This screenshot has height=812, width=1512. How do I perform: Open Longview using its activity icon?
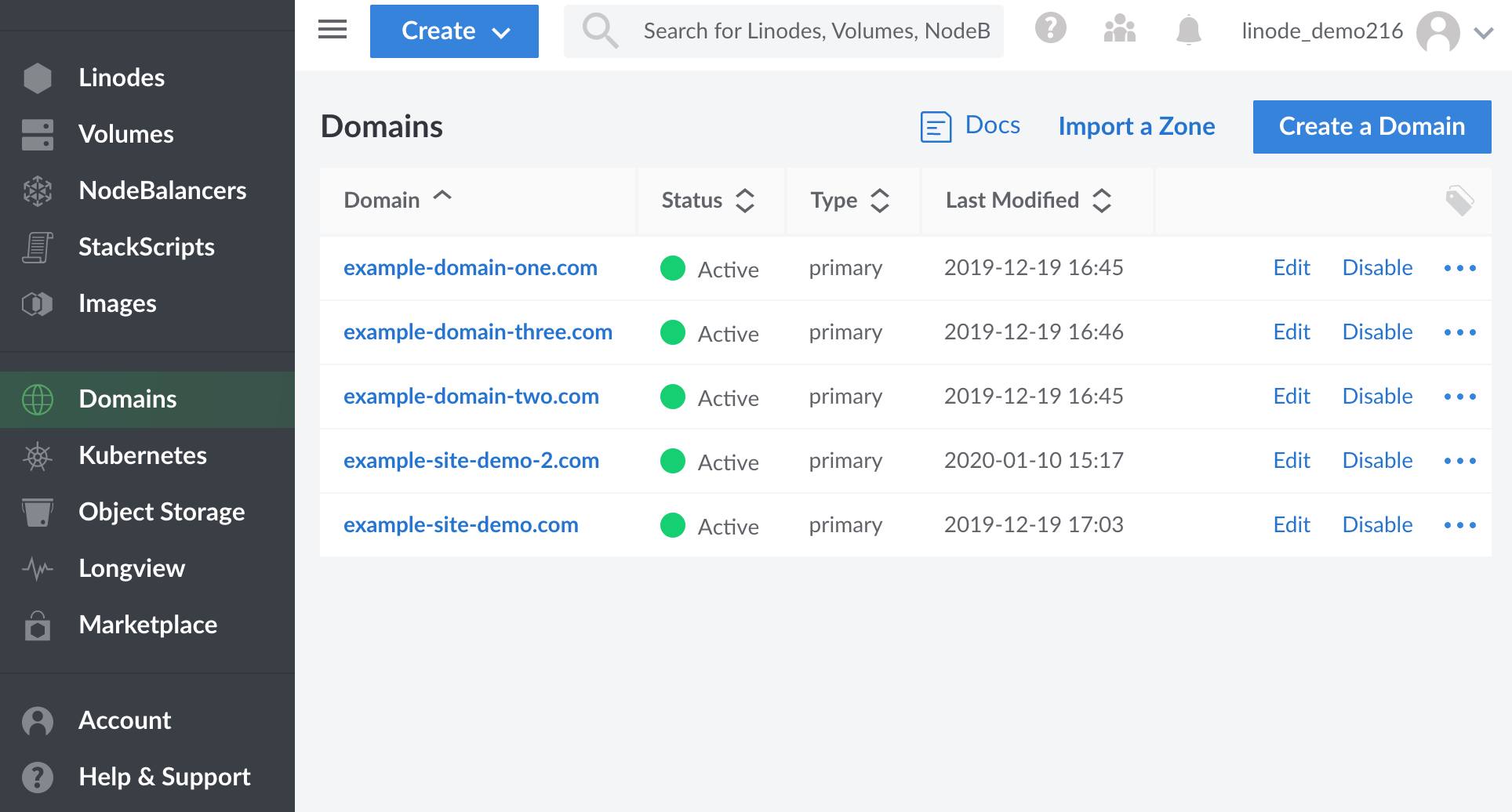click(x=36, y=568)
